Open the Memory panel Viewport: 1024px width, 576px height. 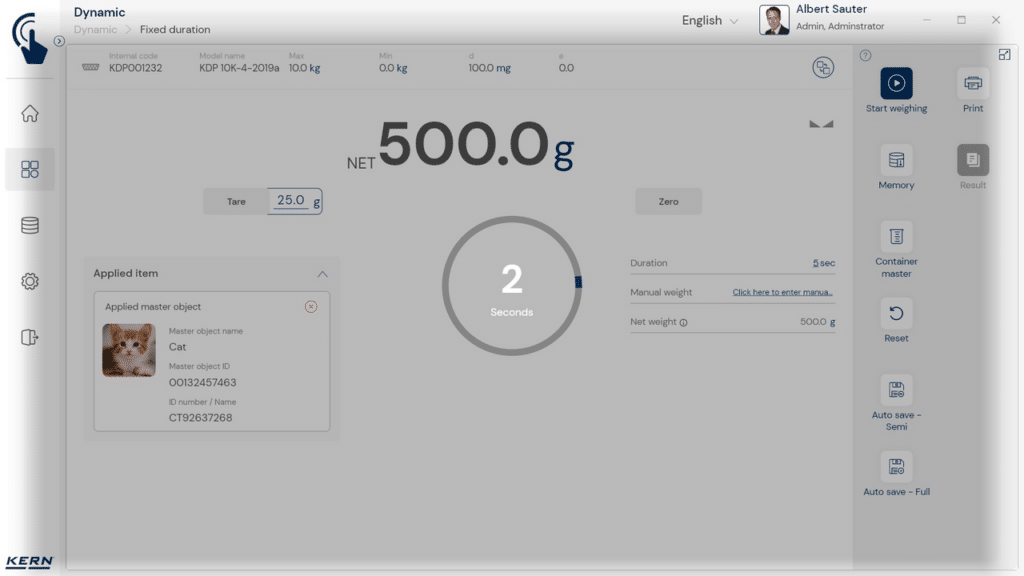pyautogui.click(x=896, y=160)
